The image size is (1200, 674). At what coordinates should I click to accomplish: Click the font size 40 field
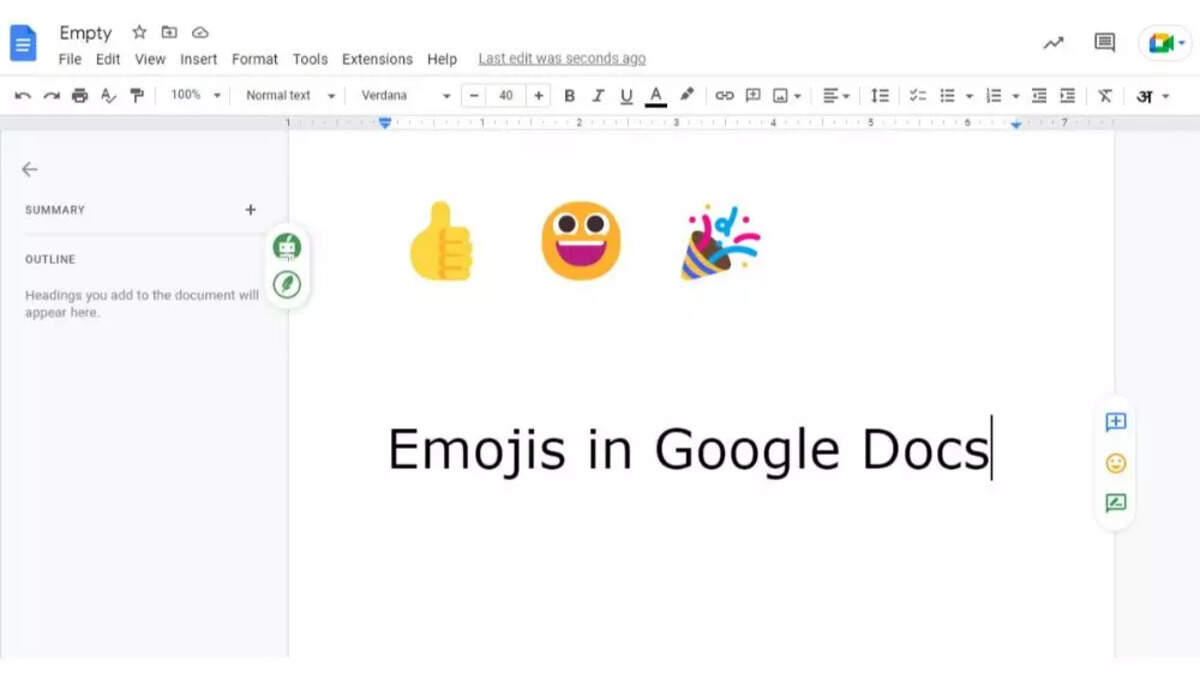[x=506, y=96]
